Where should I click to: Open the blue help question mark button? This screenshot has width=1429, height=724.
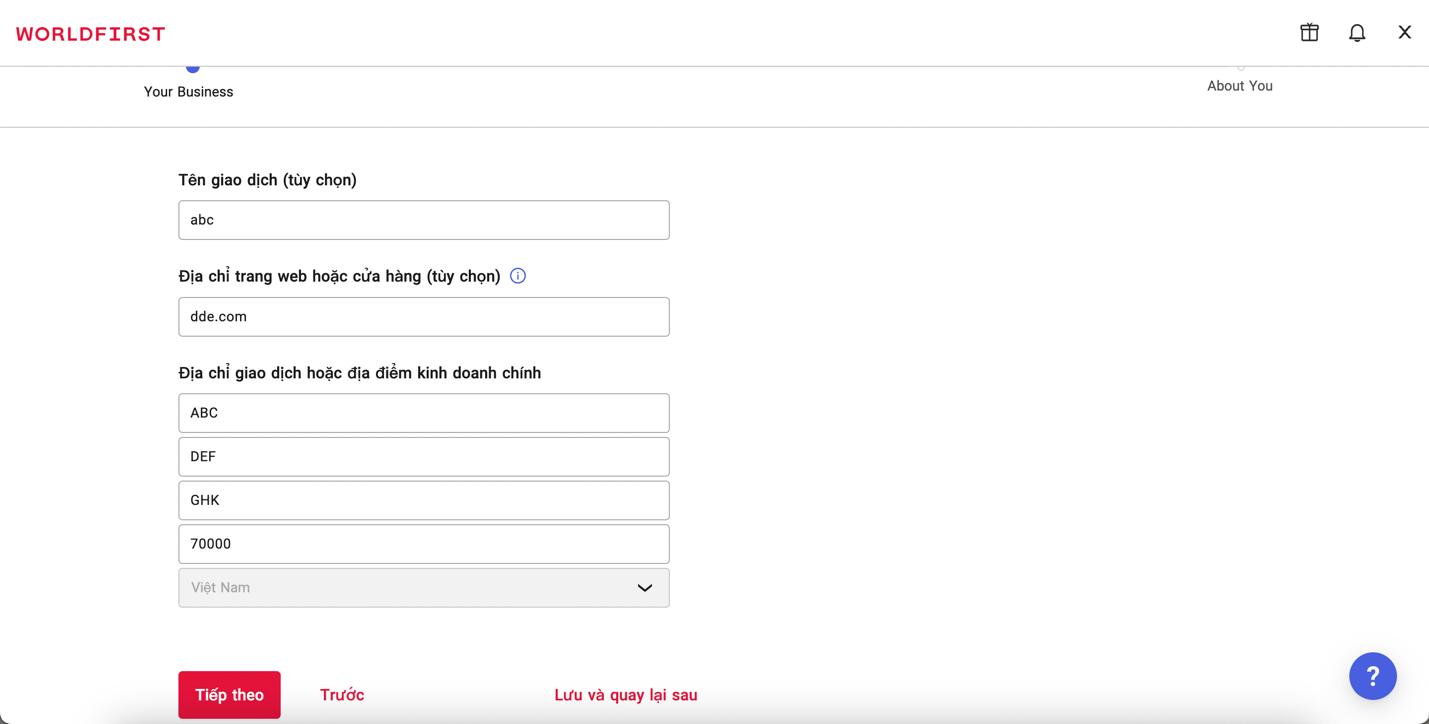tap(1372, 676)
